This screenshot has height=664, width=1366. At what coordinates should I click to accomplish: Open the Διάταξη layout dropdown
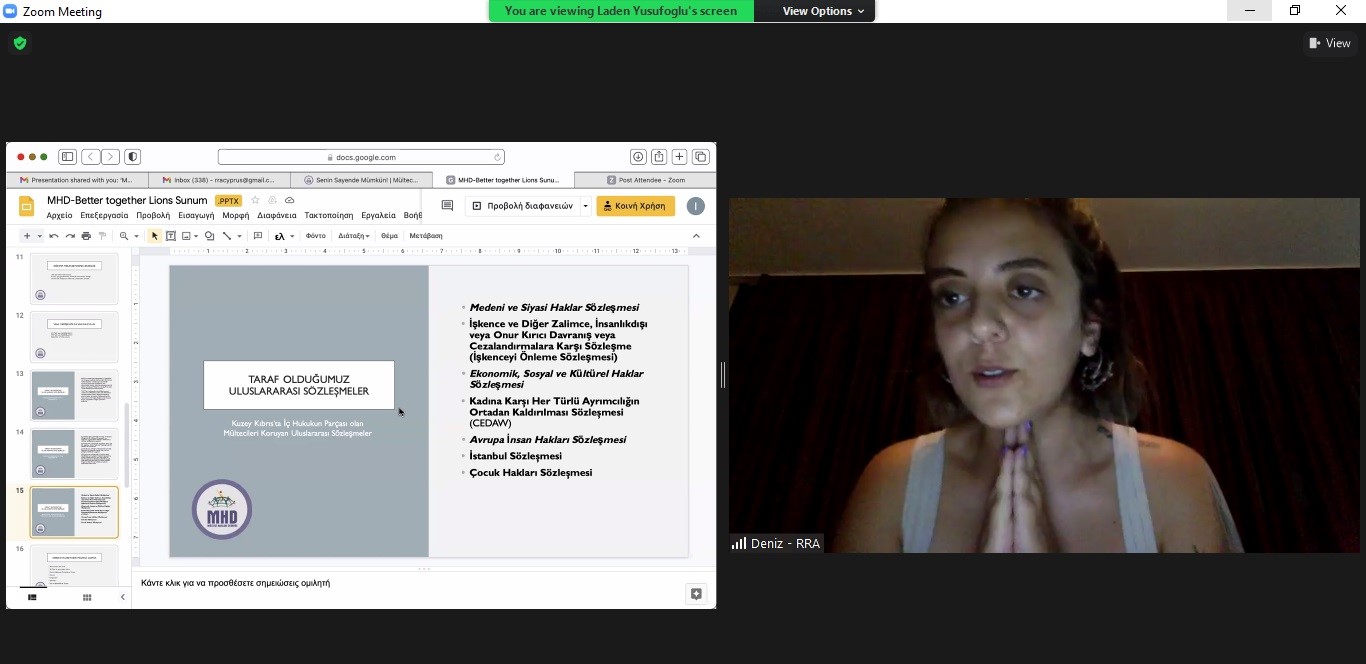(x=353, y=236)
